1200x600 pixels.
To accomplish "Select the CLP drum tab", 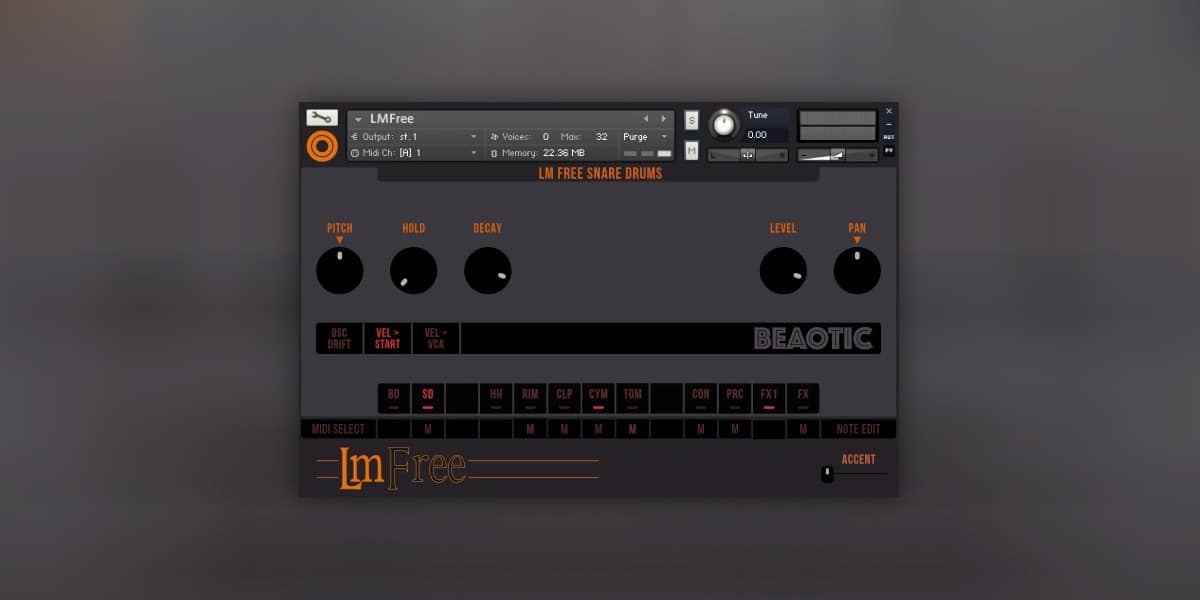I will pyautogui.click(x=564, y=398).
